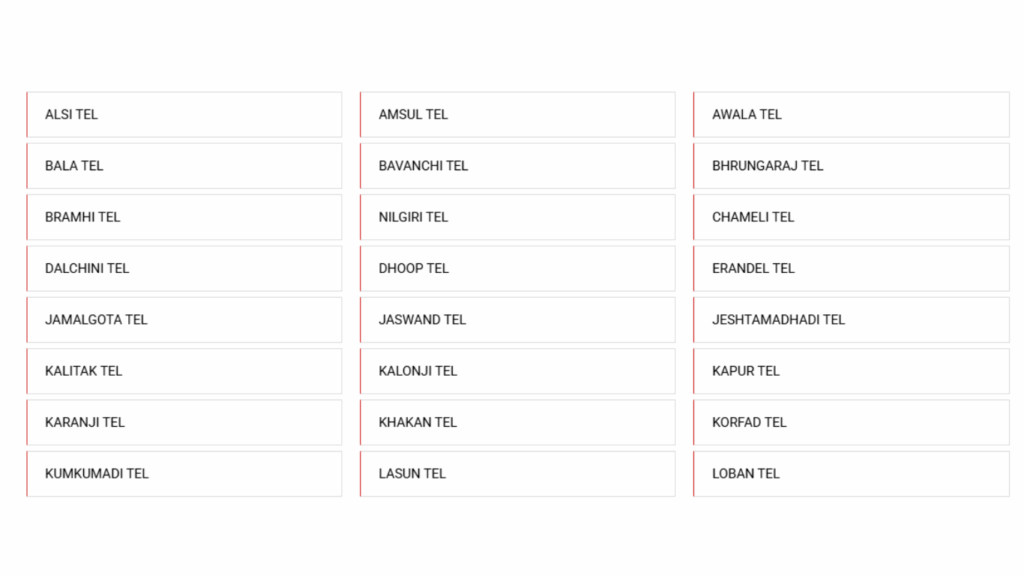Click the KAPUR TEL item

(851, 371)
